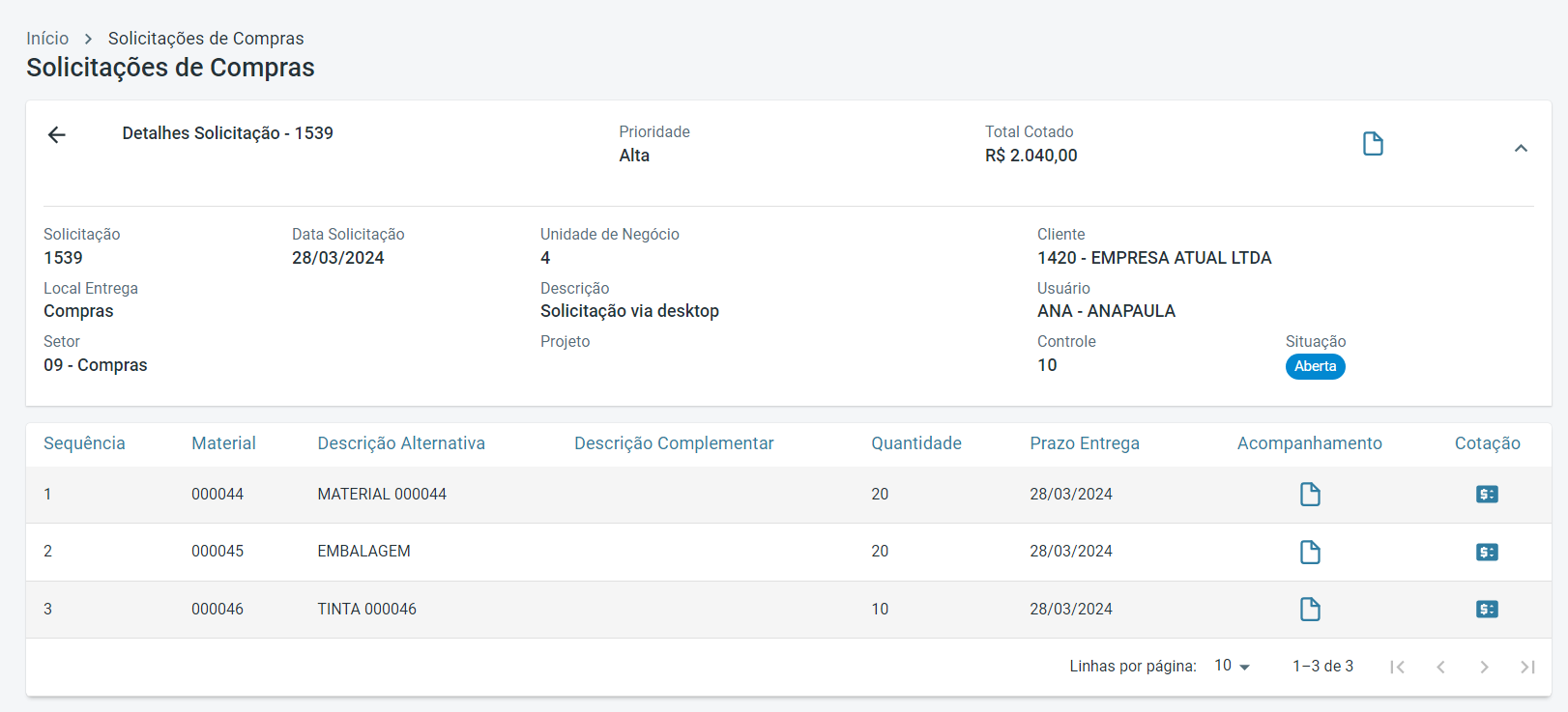Click the Aberta status badge
Screen dimensions: 1568x712
pyautogui.click(x=1315, y=366)
